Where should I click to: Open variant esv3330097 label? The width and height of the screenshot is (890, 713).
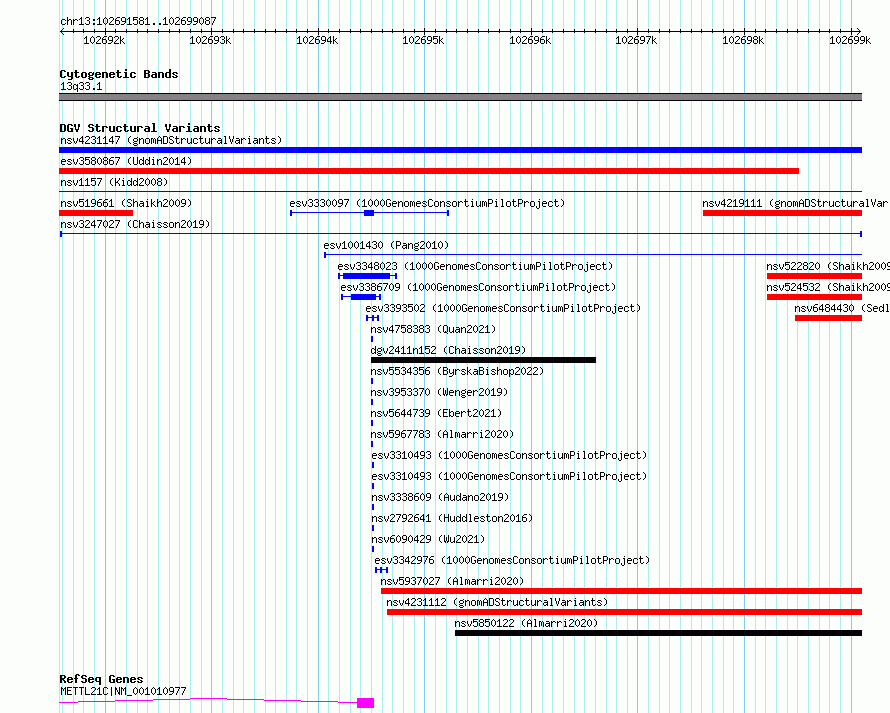coord(427,203)
